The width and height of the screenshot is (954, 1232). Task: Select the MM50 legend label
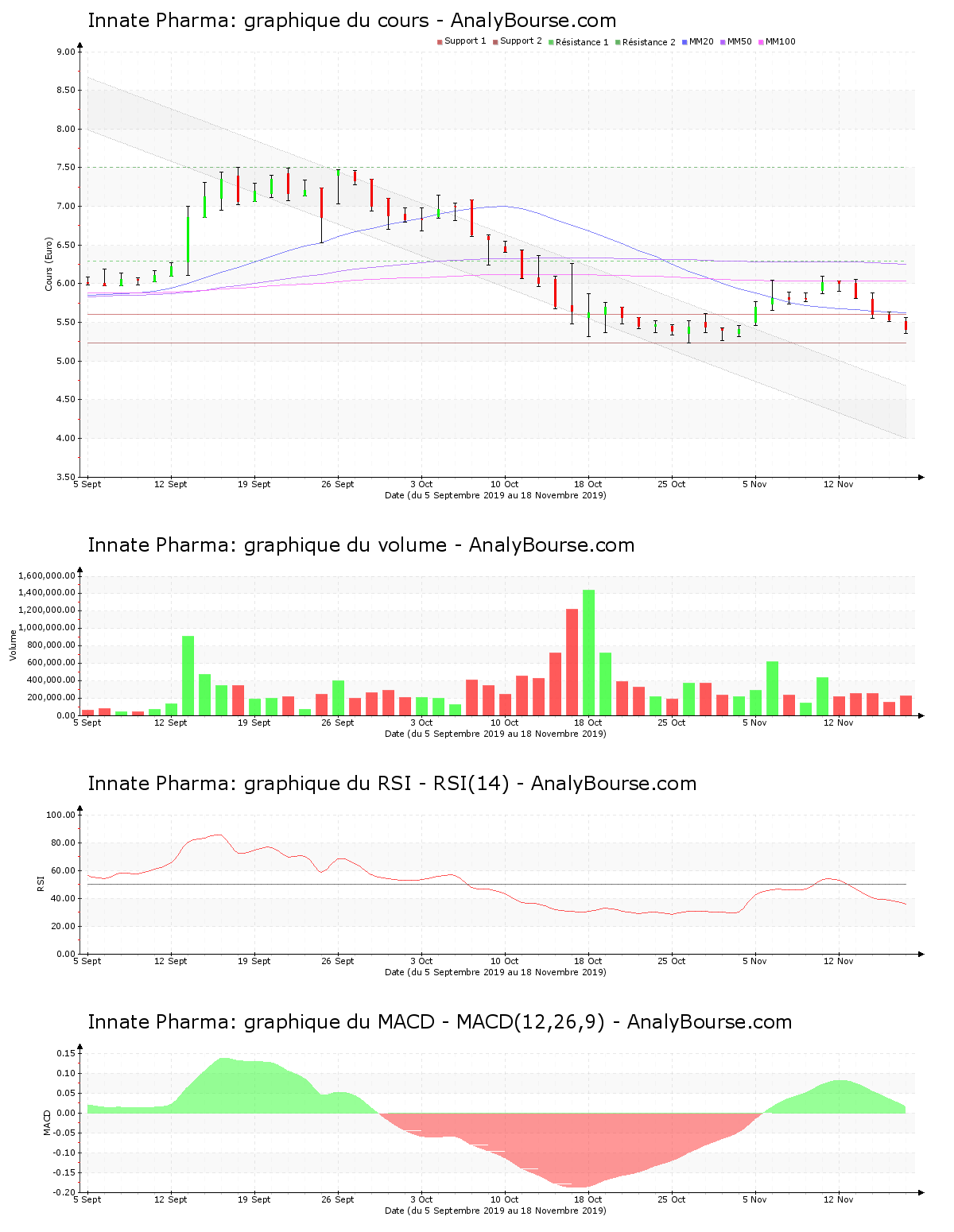coord(739,41)
